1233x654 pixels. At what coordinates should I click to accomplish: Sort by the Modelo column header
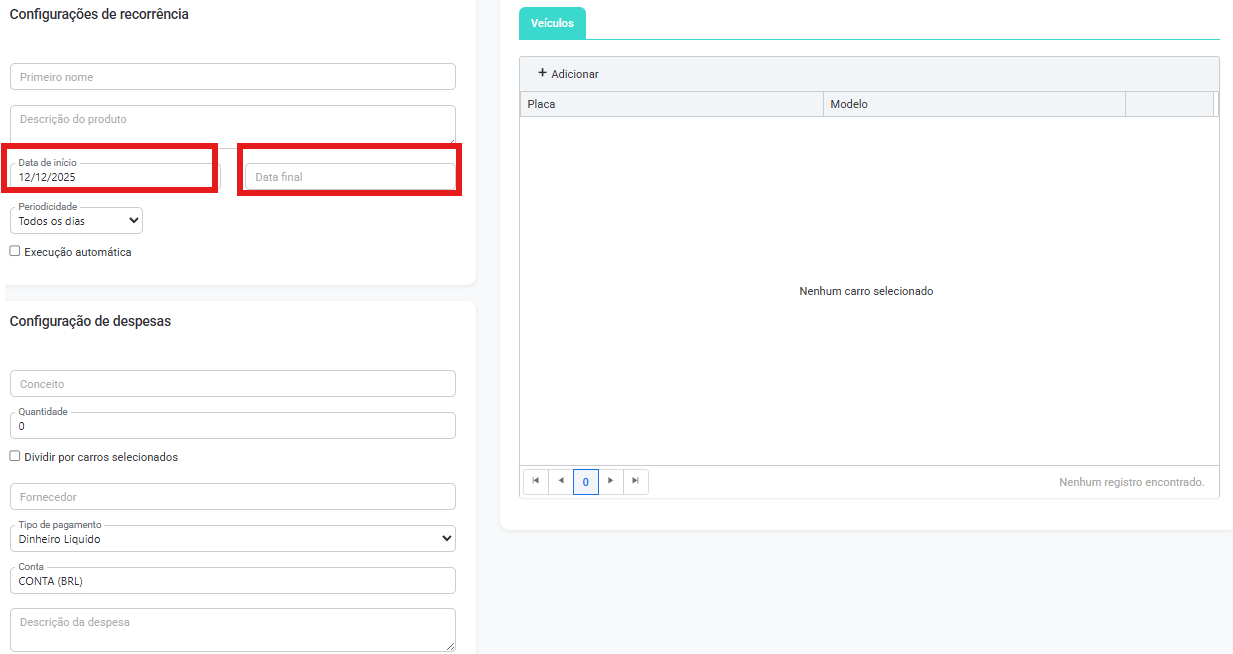(x=973, y=104)
